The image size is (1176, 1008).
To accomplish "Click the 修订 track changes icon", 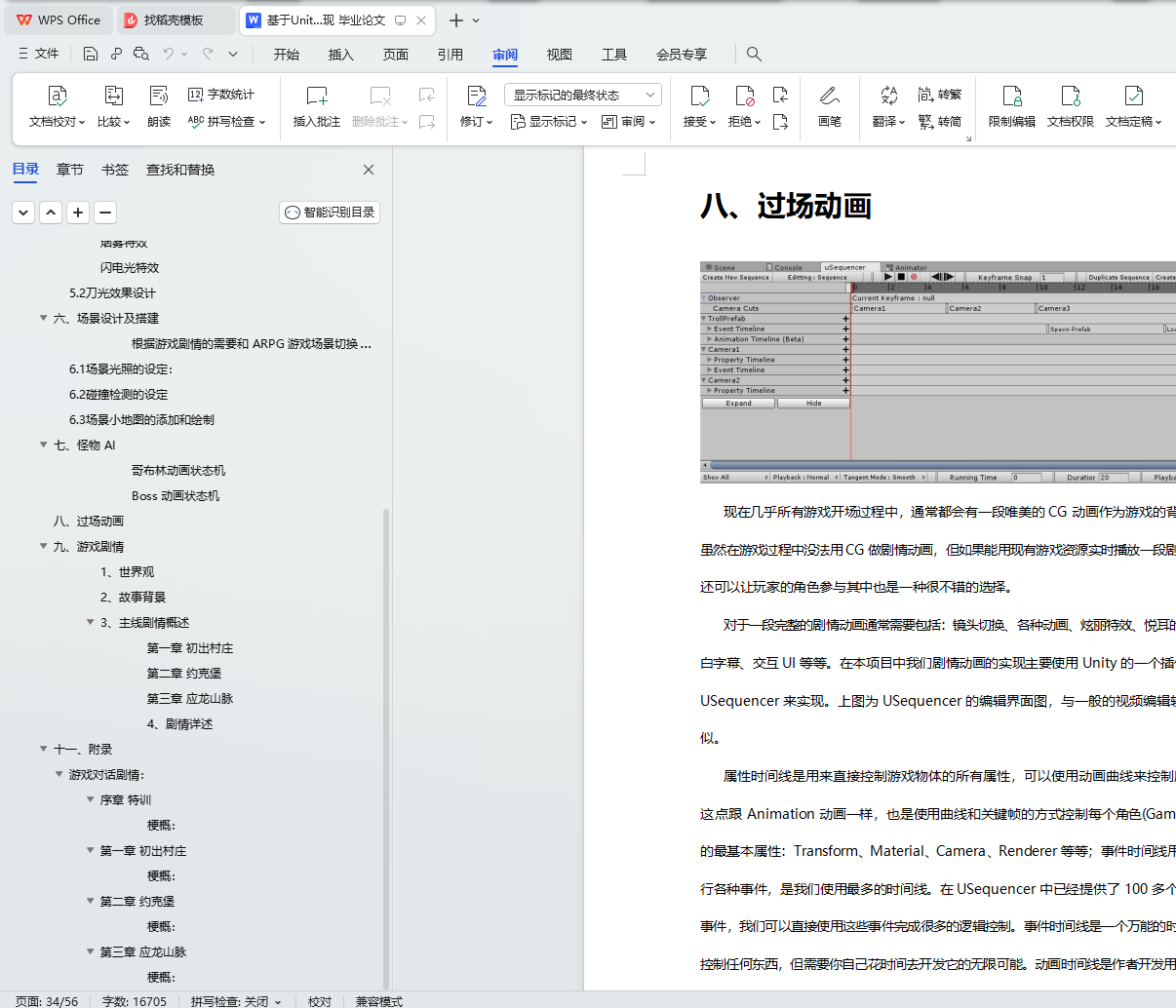I will pyautogui.click(x=476, y=96).
